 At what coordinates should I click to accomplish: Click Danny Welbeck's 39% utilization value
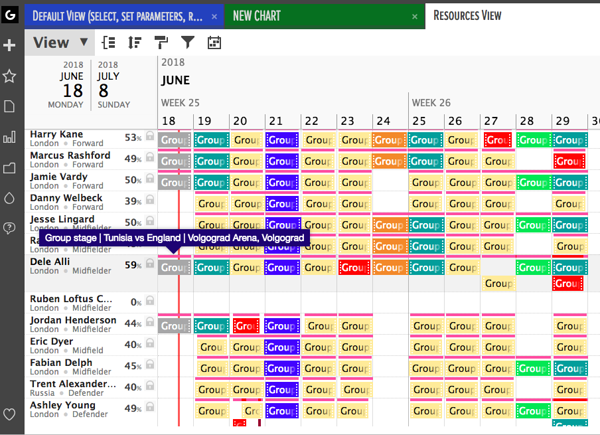pyautogui.click(x=133, y=200)
